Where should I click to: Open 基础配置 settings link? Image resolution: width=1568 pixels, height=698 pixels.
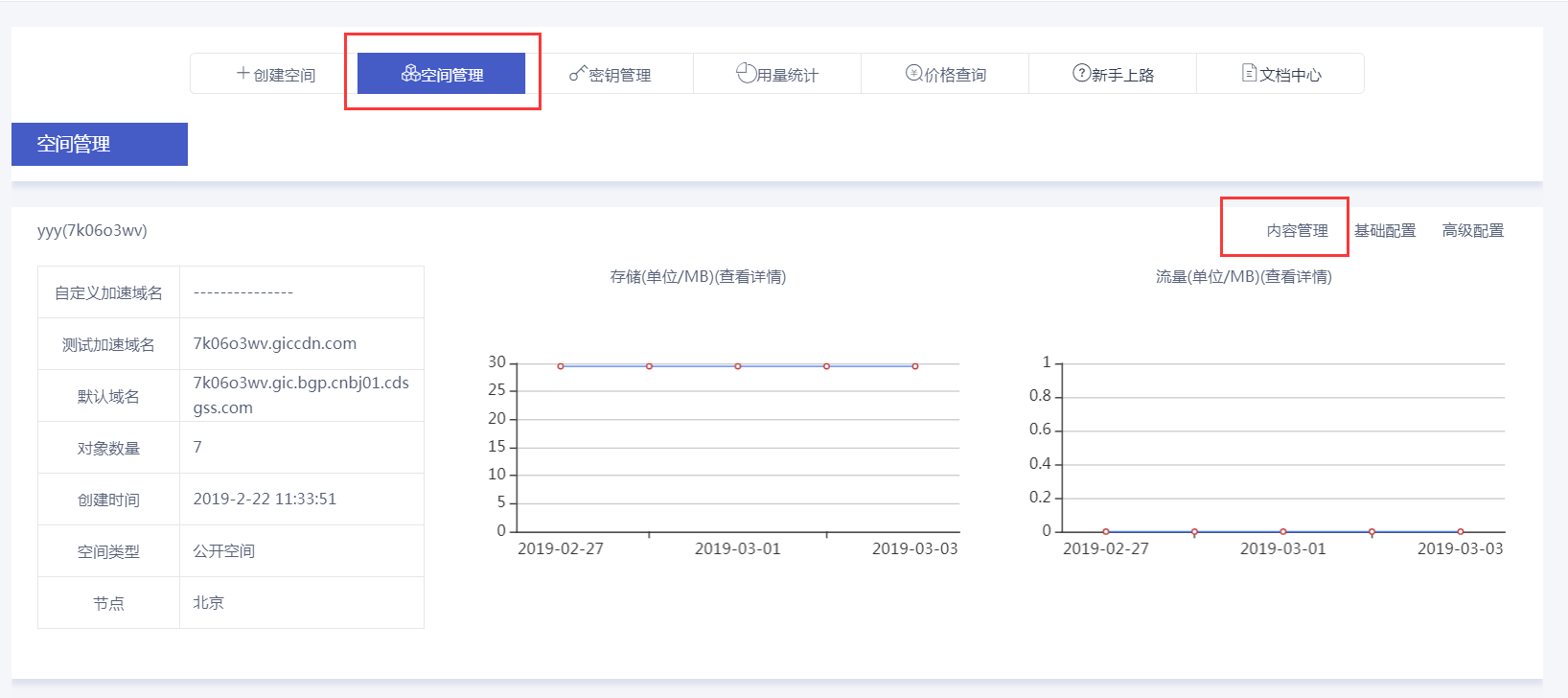(x=1385, y=231)
